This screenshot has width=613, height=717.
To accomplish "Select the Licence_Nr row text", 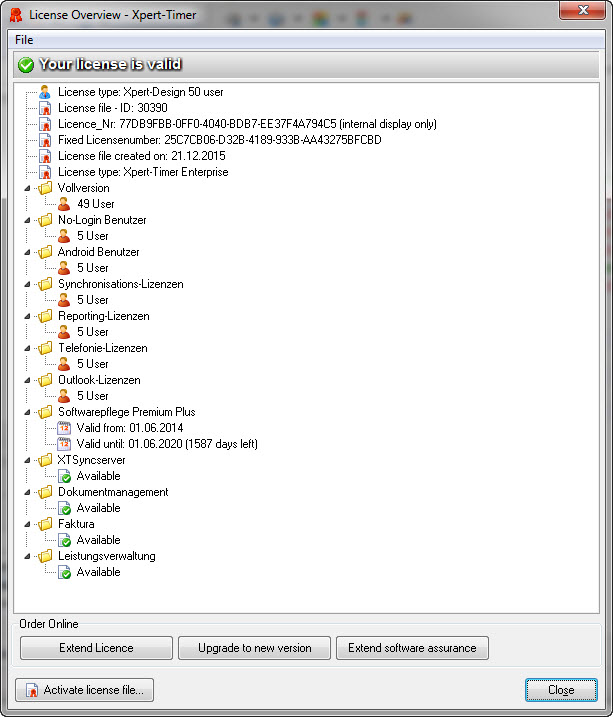I will coord(247,124).
